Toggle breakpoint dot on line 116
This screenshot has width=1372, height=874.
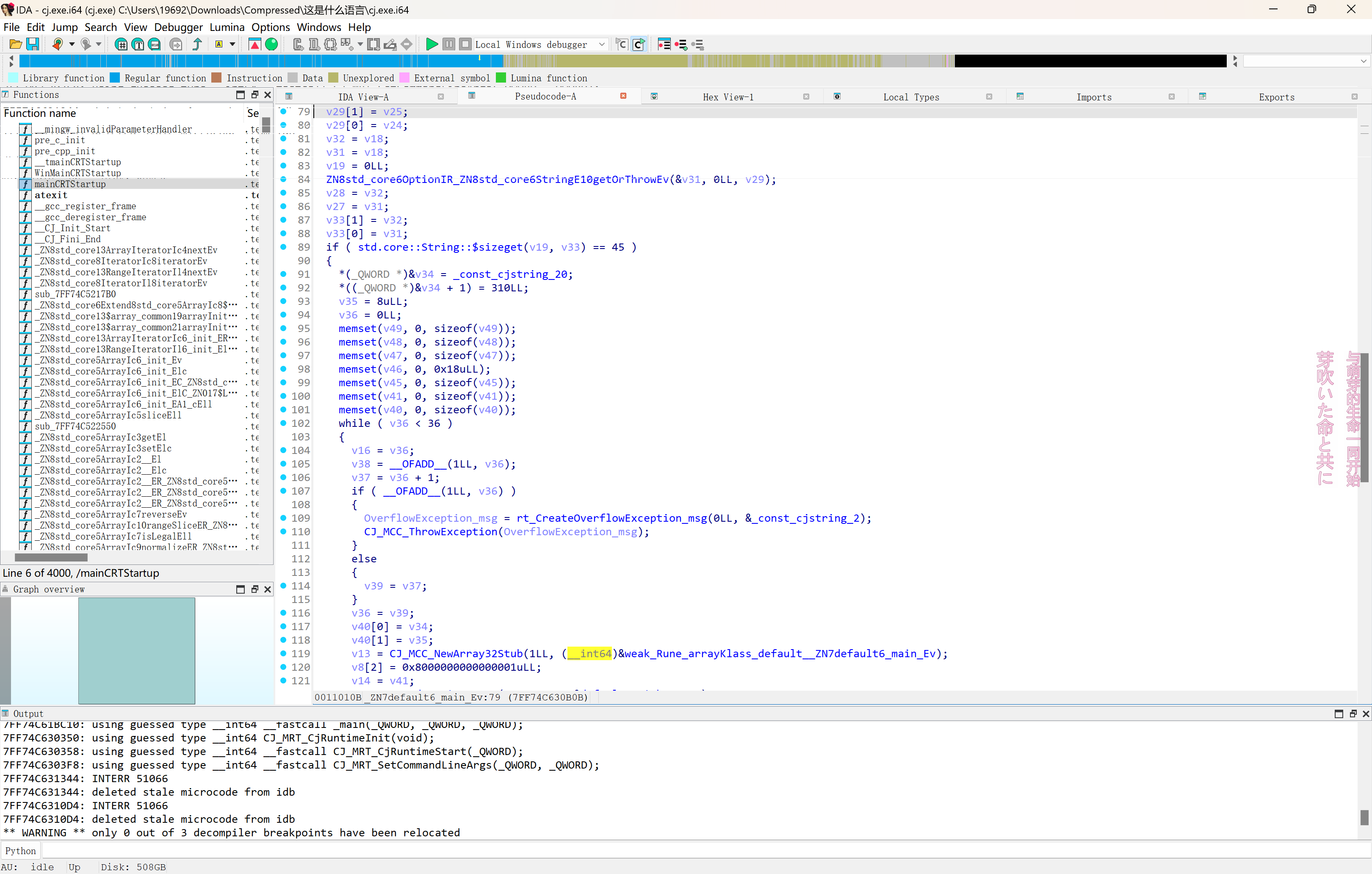[283, 613]
